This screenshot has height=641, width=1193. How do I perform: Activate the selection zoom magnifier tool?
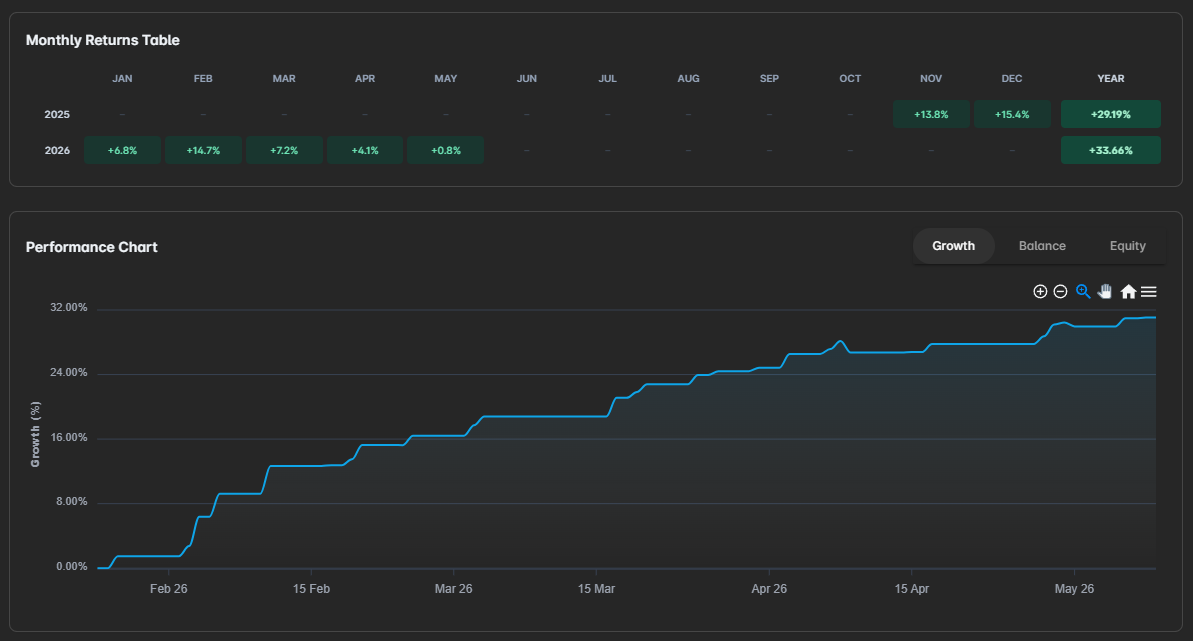tap(1083, 292)
